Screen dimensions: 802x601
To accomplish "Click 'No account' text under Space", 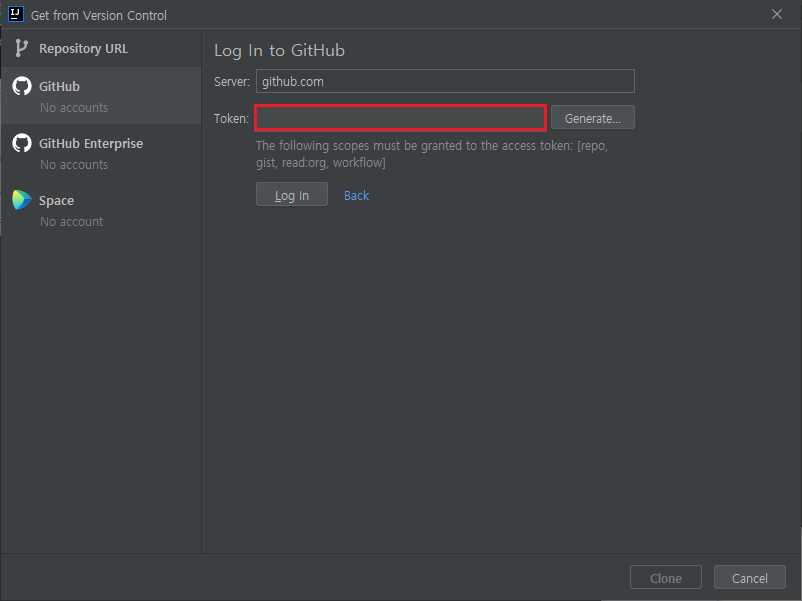I will pyautogui.click(x=72, y=221).
